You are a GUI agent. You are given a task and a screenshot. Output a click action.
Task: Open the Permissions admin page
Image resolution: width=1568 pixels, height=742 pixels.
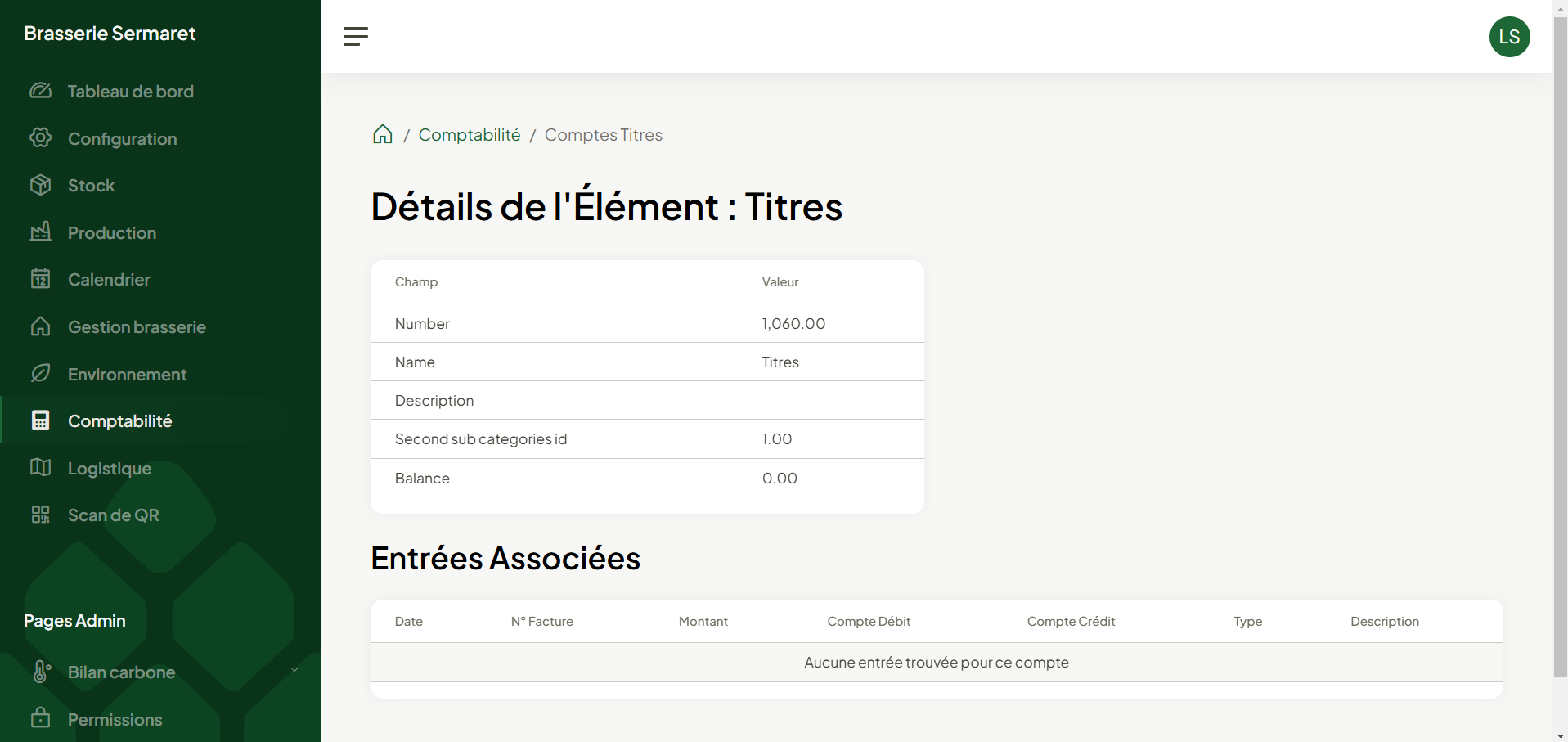[115, 720]
